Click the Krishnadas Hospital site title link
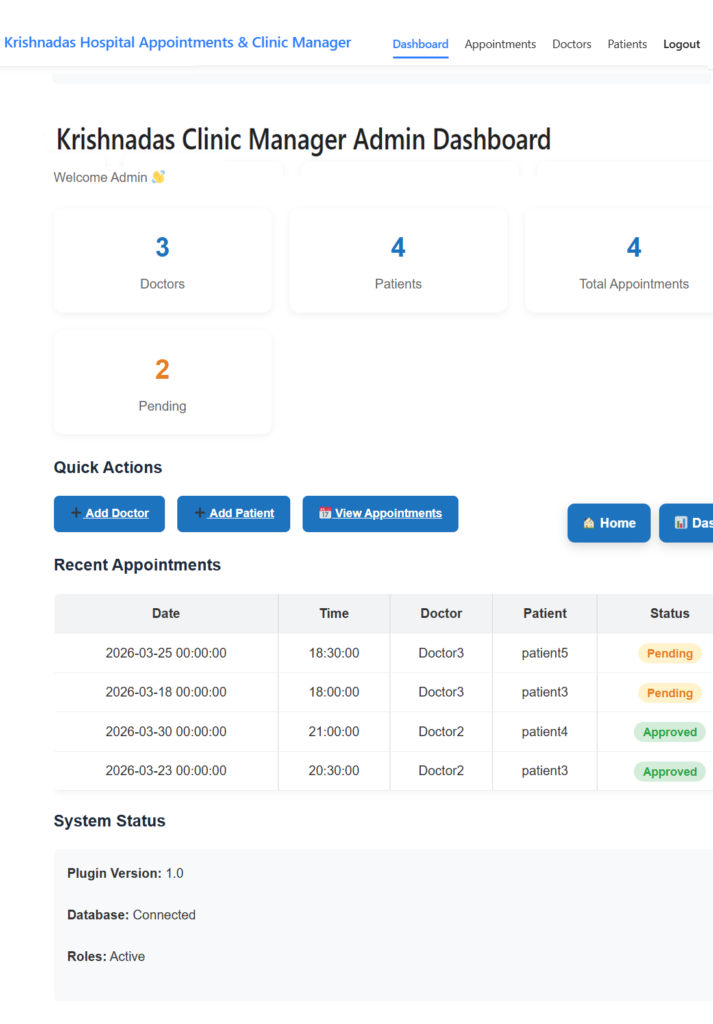 click(x=178, y=42)
